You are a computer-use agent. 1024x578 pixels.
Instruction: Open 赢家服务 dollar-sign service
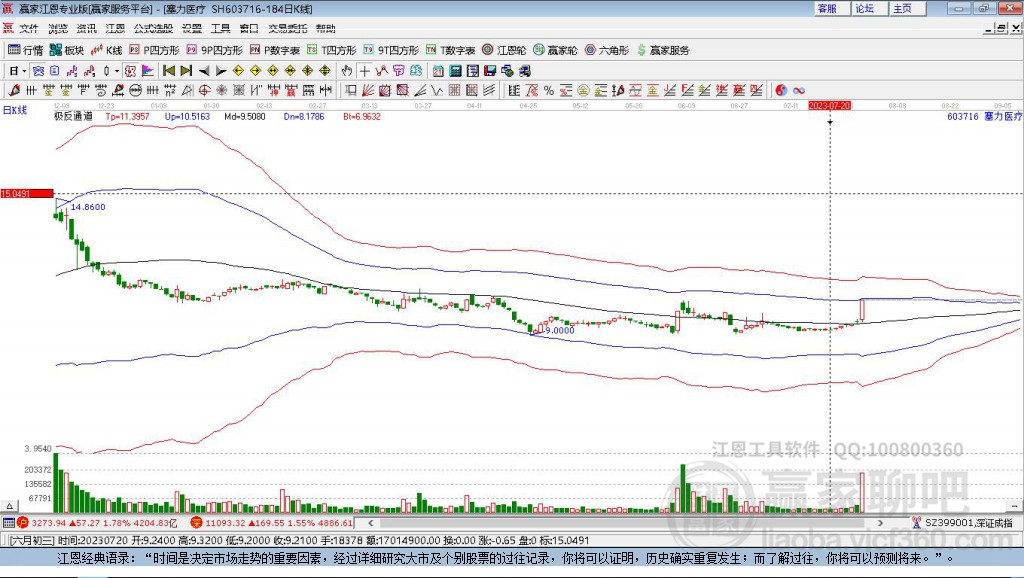662,50
